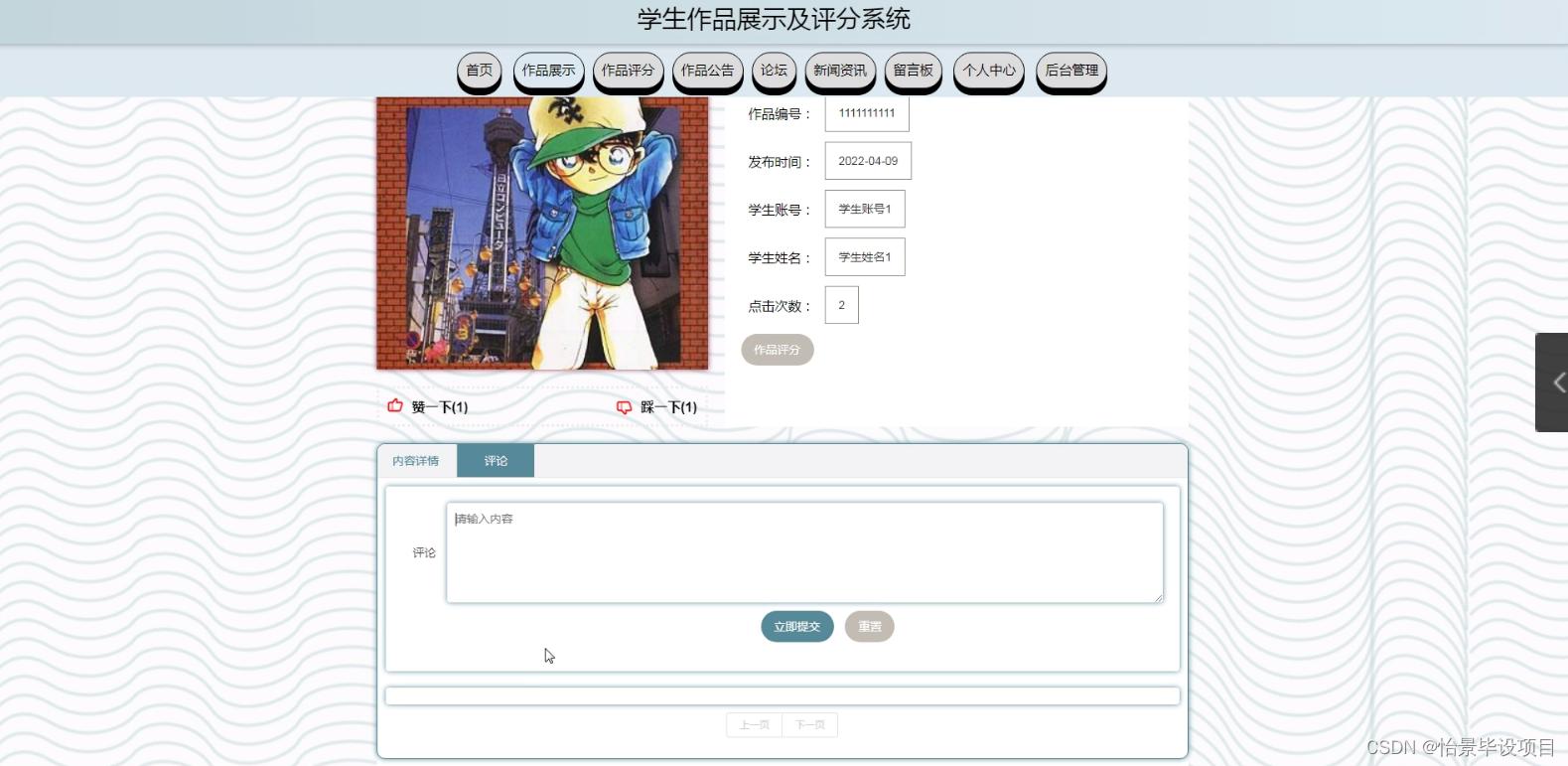
Task: Click the 学生作品展示及评分系统 page title
Action: 774,19
